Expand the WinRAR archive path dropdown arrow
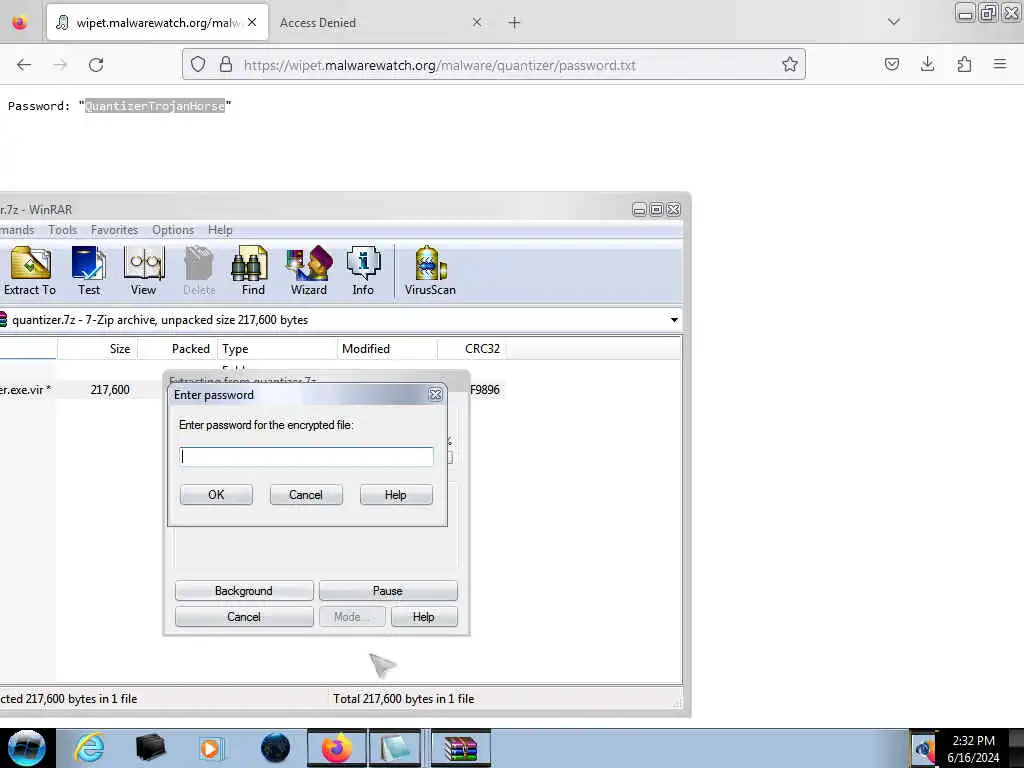 673,320
